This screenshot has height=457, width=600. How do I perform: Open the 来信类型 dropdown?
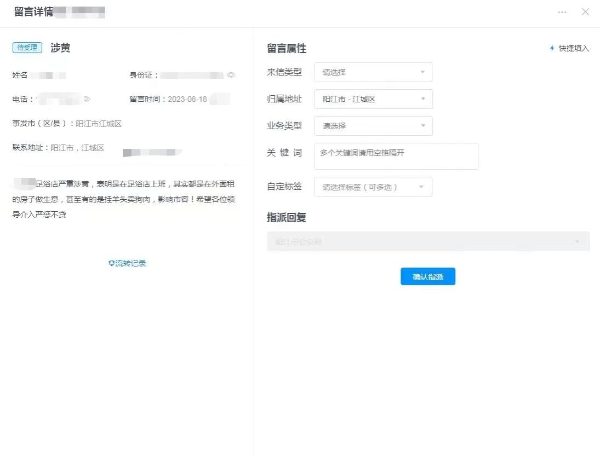[373, 72]
